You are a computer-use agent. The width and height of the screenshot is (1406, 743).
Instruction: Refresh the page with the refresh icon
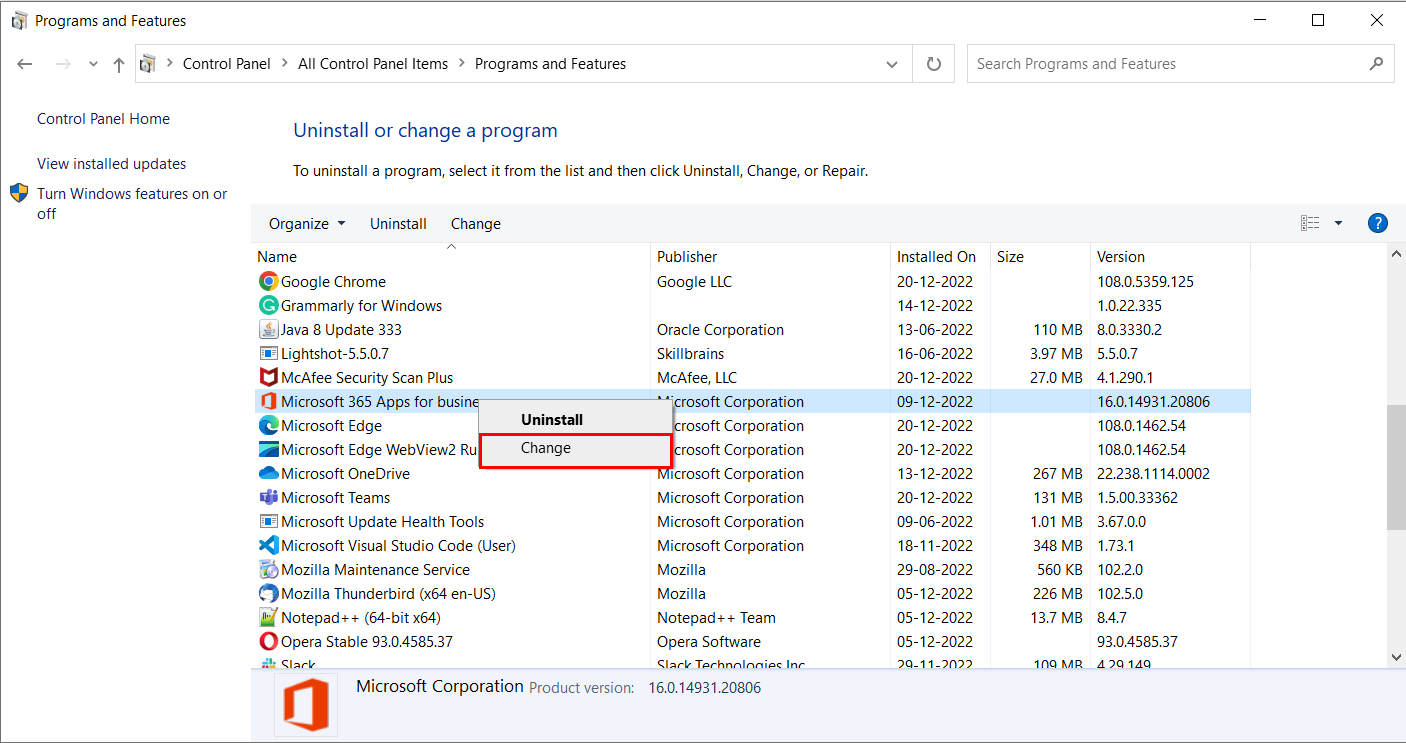coord(933,63)
